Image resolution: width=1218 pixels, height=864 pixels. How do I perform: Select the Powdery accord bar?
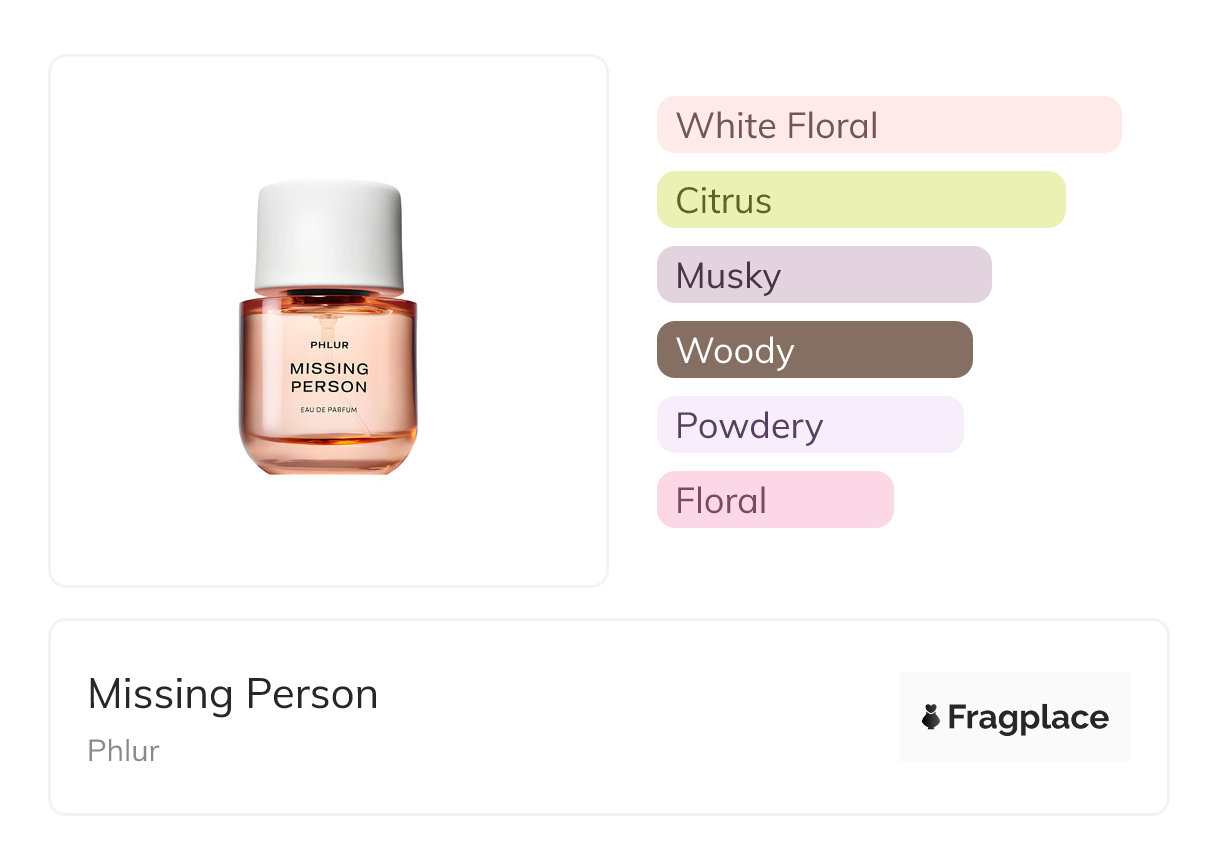click(x=810, y=425)
